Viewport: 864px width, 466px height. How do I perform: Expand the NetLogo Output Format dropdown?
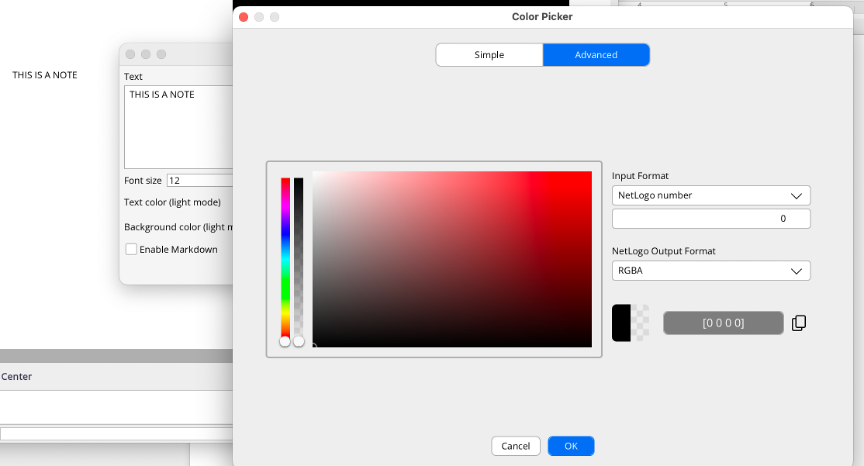point(711,271)
